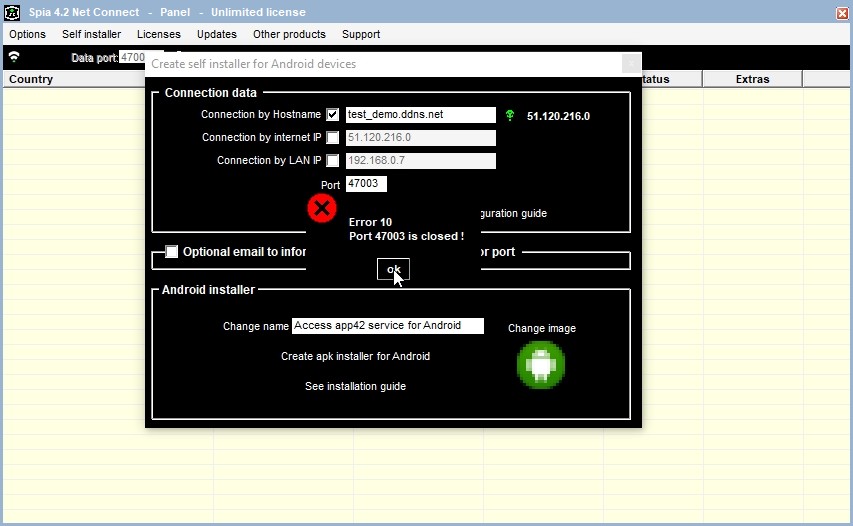This screenshot has width=853, height=526.
Task: Open the Support menu
Action: [x=361, y=34]
